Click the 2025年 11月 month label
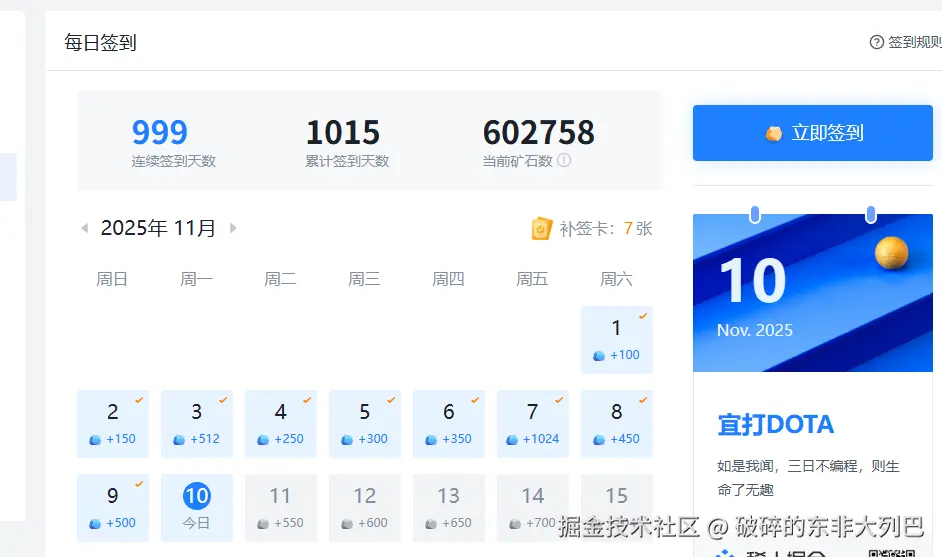The height and width of the screenshot is (557, 942). click(159, 228)
